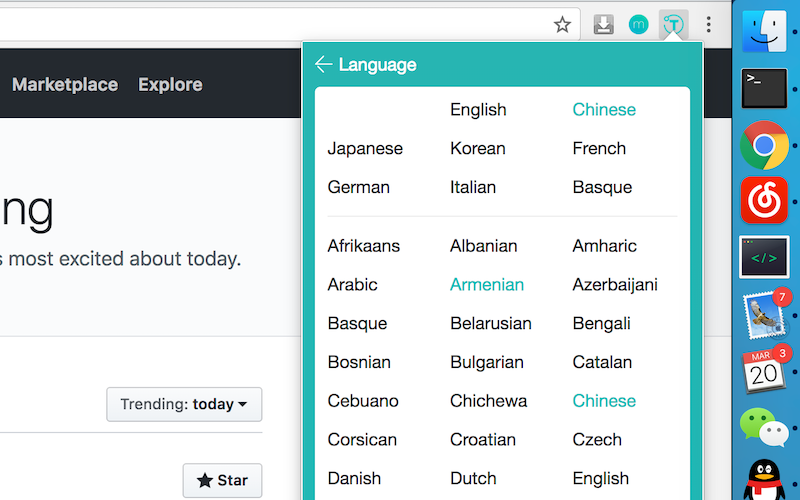Image resolution: width=800 pixels, height=500 pixels.
Task: Open Google Chrome in the dock
Action: click(x=765, y=145)
